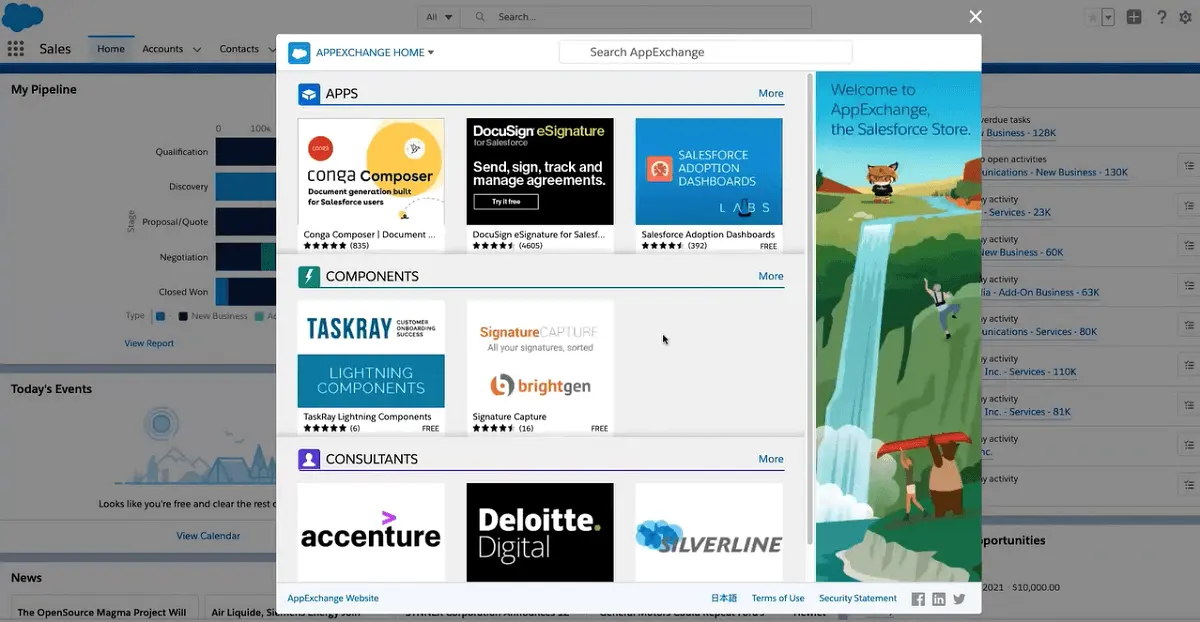The width and height of the screenshot is (1200, 622).
Task: Switch language with the 日本語 link
Action: pos(724,598)
